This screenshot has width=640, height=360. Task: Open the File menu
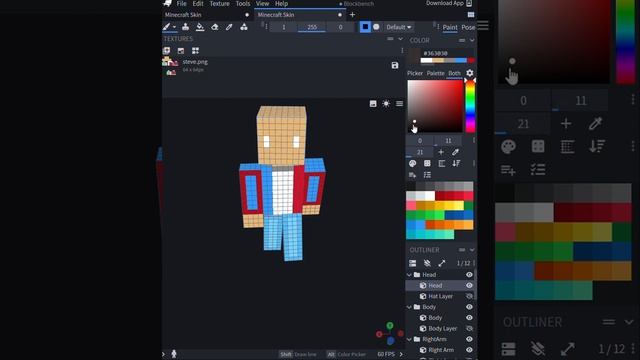pyautogui.click(x=182, y=4)
